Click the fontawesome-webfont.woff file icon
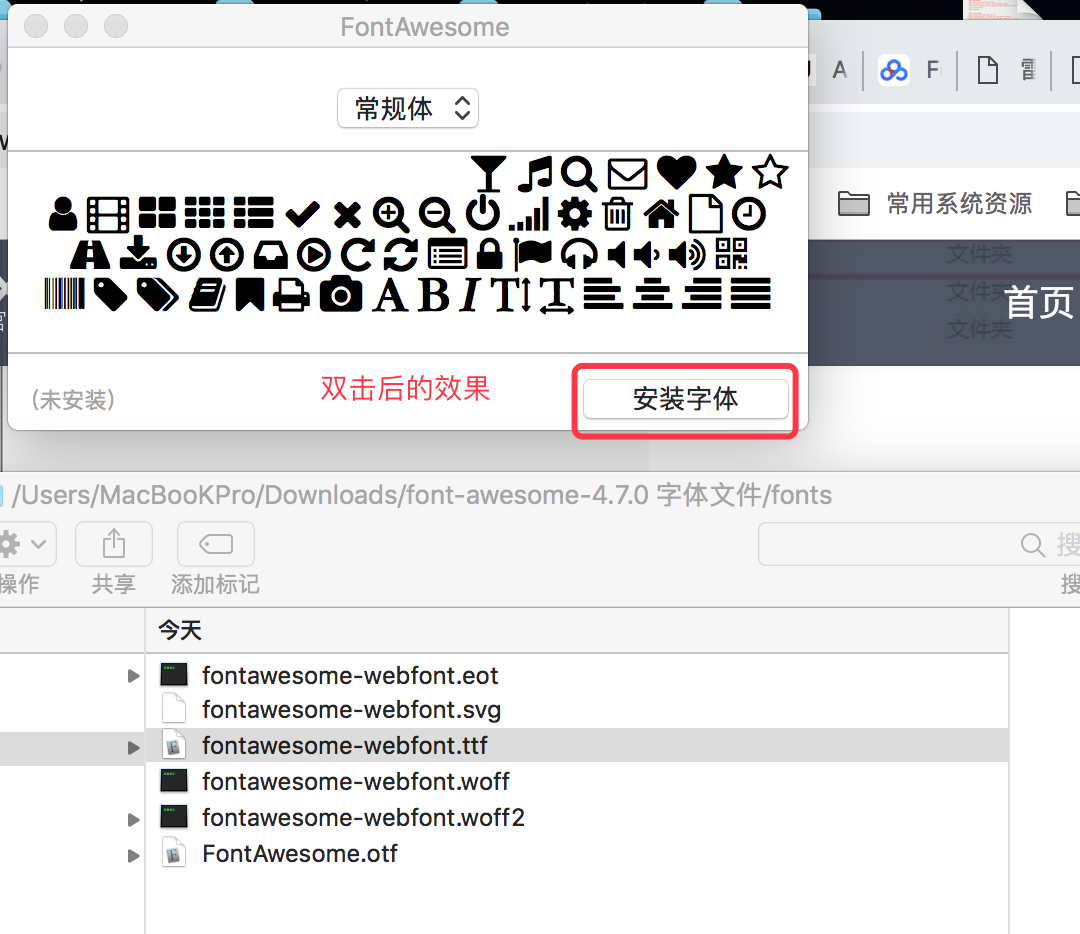The image size is (1080, 934). 174,780
